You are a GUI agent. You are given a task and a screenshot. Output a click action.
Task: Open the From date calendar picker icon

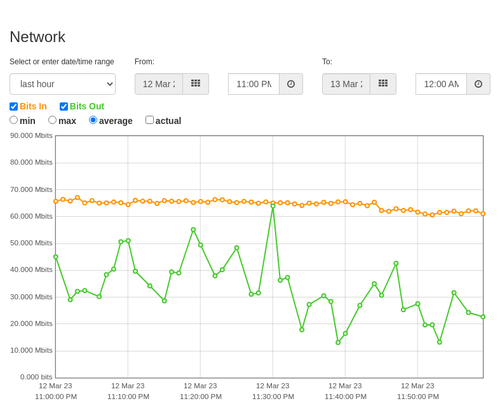196,84
